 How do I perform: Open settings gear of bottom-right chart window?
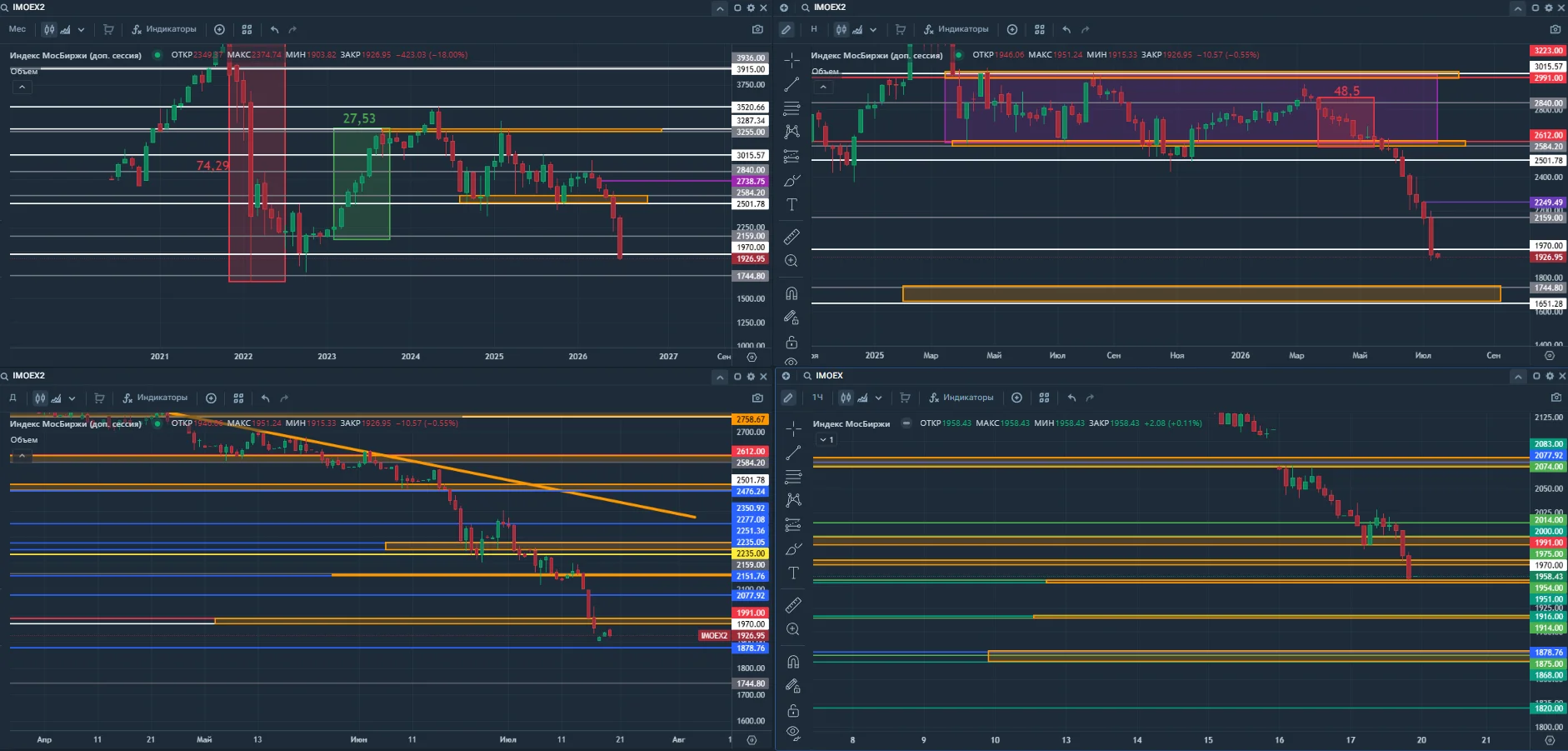click(1549, 376)
